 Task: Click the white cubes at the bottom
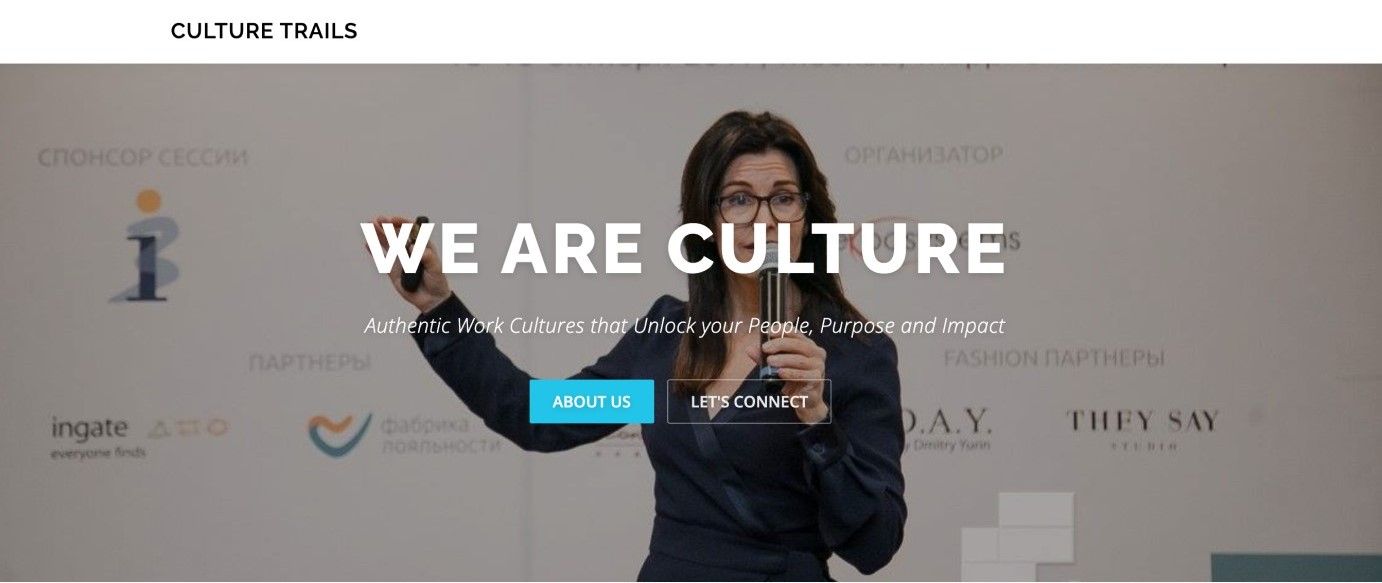1020,536
